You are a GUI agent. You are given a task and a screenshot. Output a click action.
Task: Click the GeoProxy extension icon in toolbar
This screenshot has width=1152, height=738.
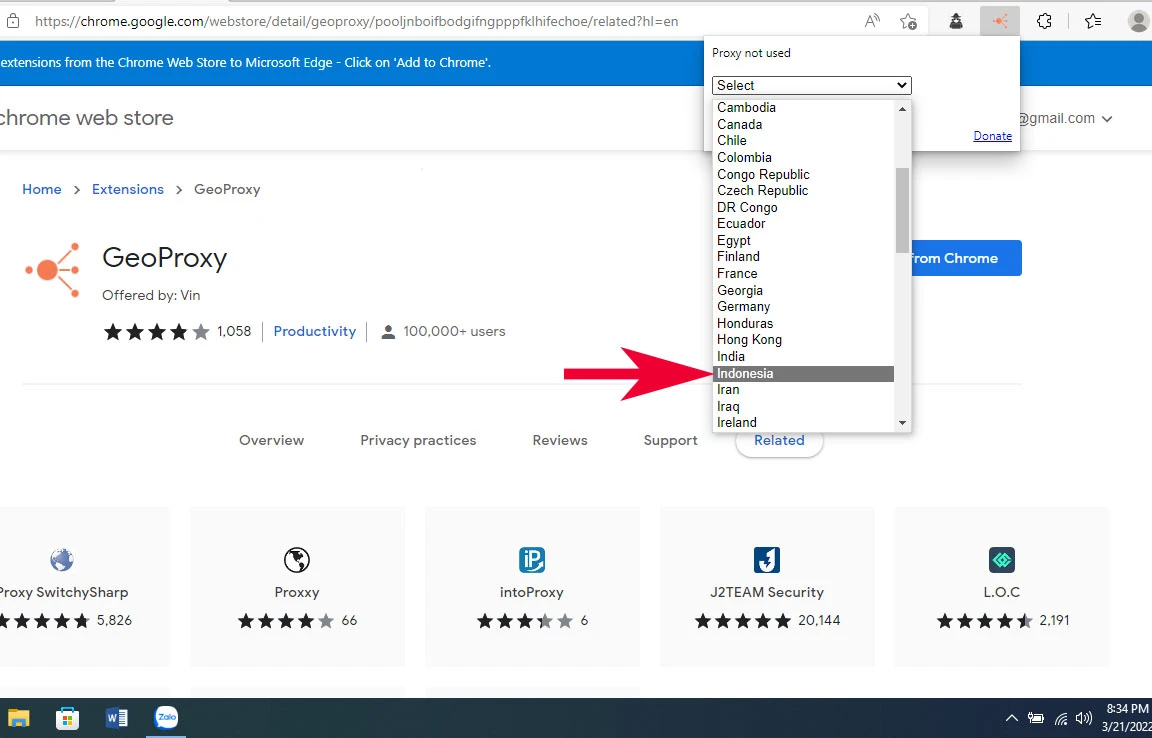999,21
